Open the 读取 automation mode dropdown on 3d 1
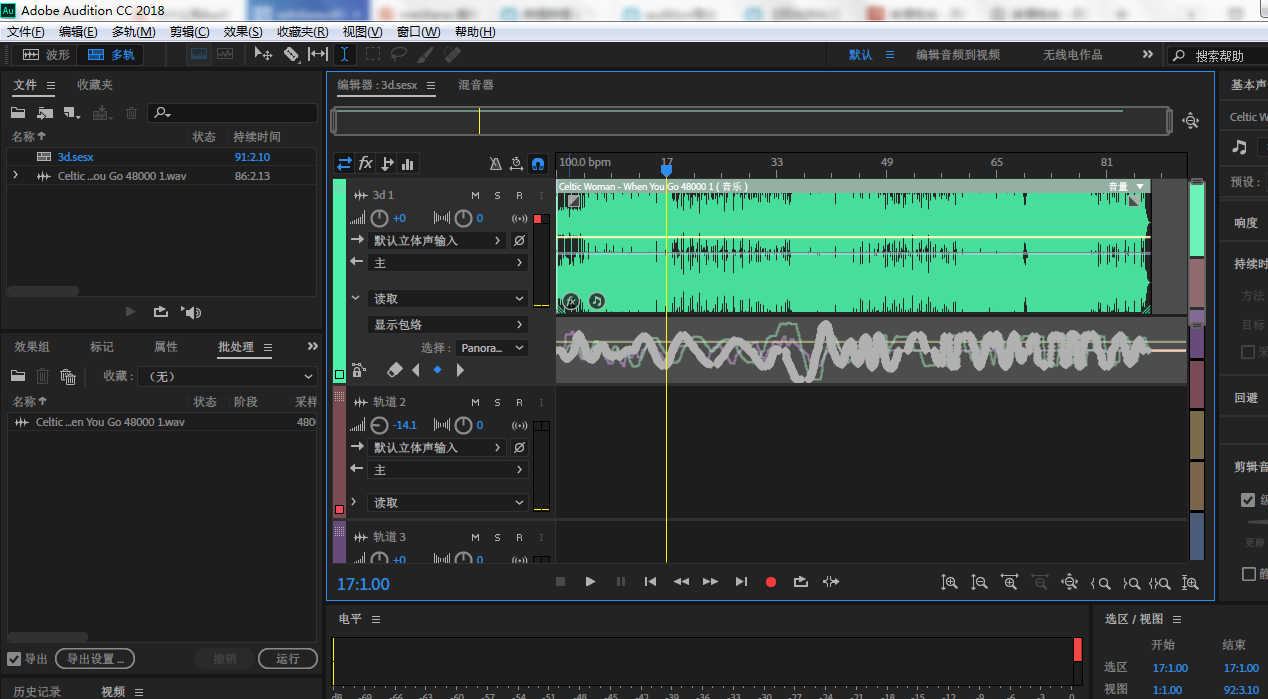The width and height of the screenshot is (1268, 699). (449, 298)
